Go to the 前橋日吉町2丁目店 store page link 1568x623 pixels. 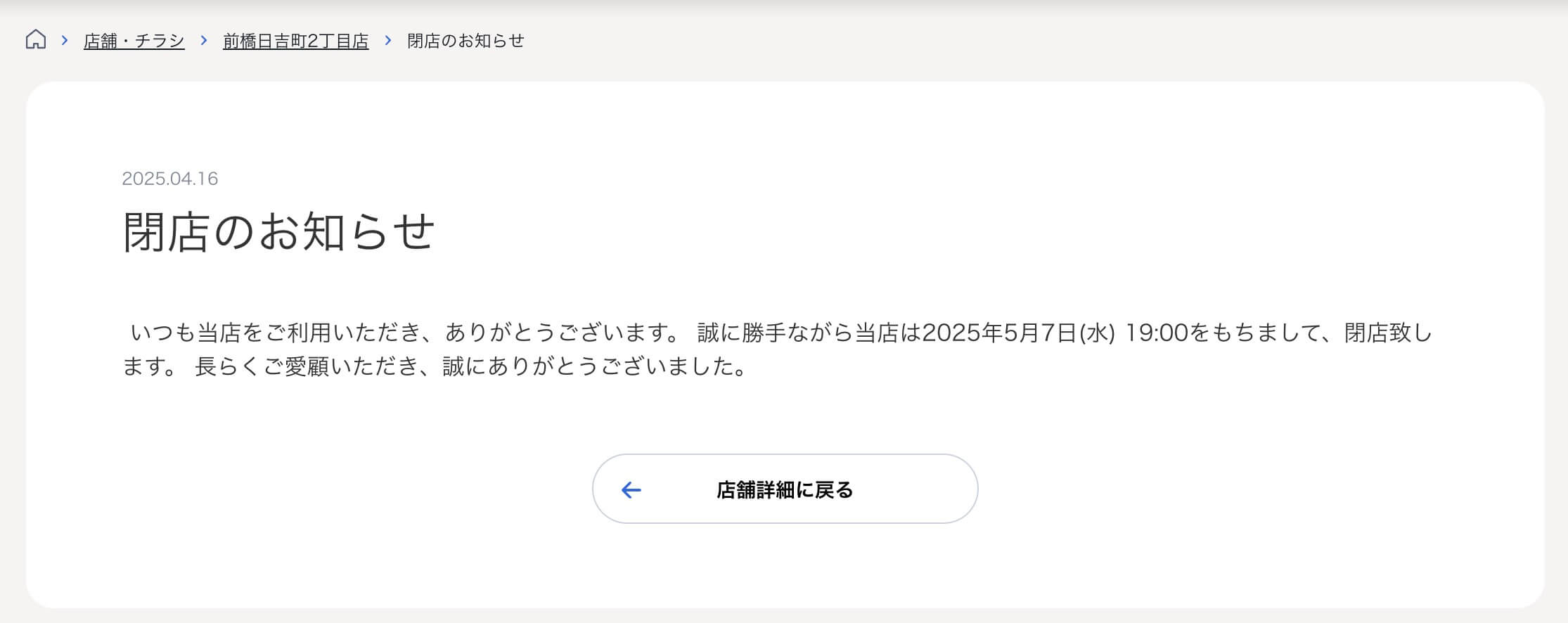click(295, 41)
